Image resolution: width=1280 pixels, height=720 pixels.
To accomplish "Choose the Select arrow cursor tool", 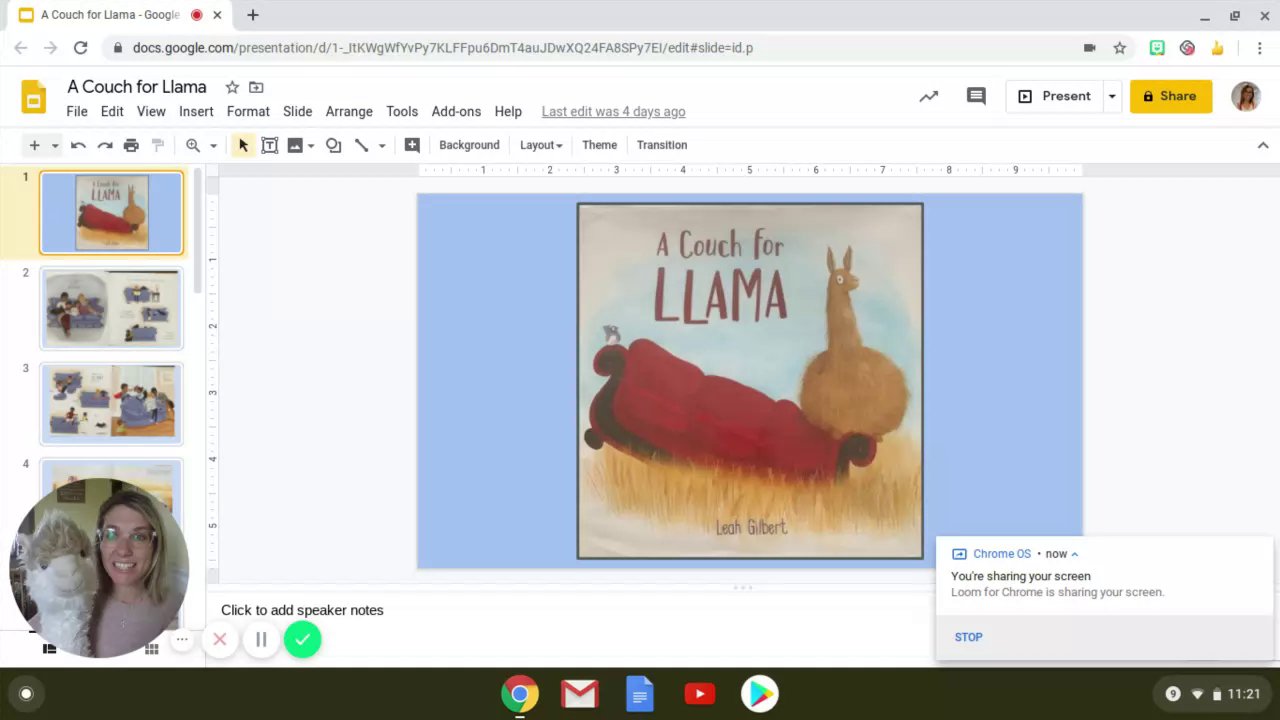I will point(243,145).
